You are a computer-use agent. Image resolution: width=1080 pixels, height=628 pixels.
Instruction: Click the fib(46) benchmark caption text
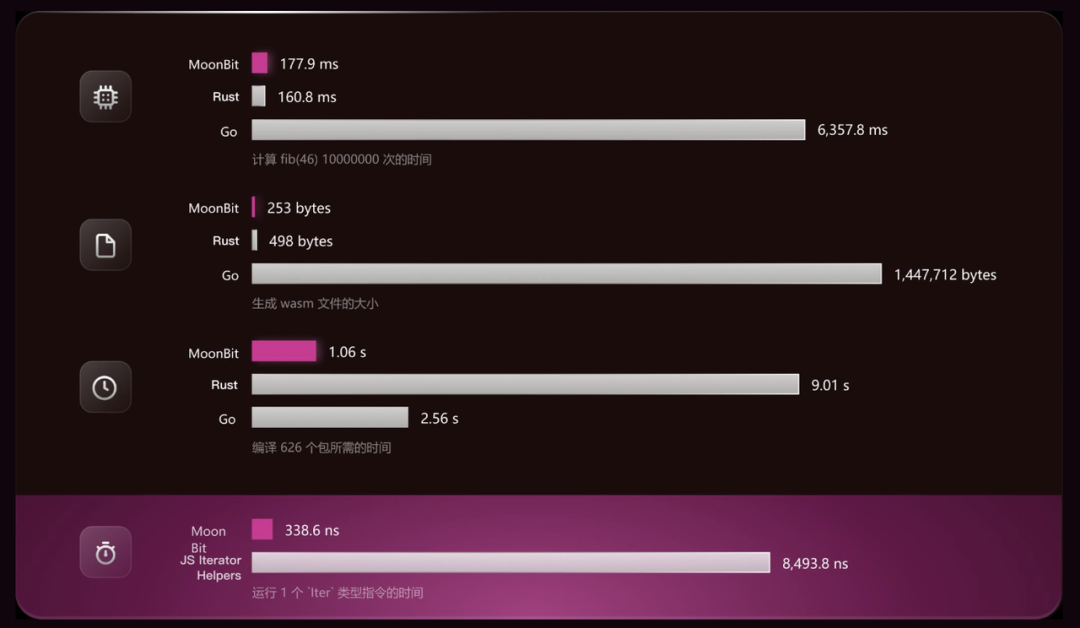point(342,160)
